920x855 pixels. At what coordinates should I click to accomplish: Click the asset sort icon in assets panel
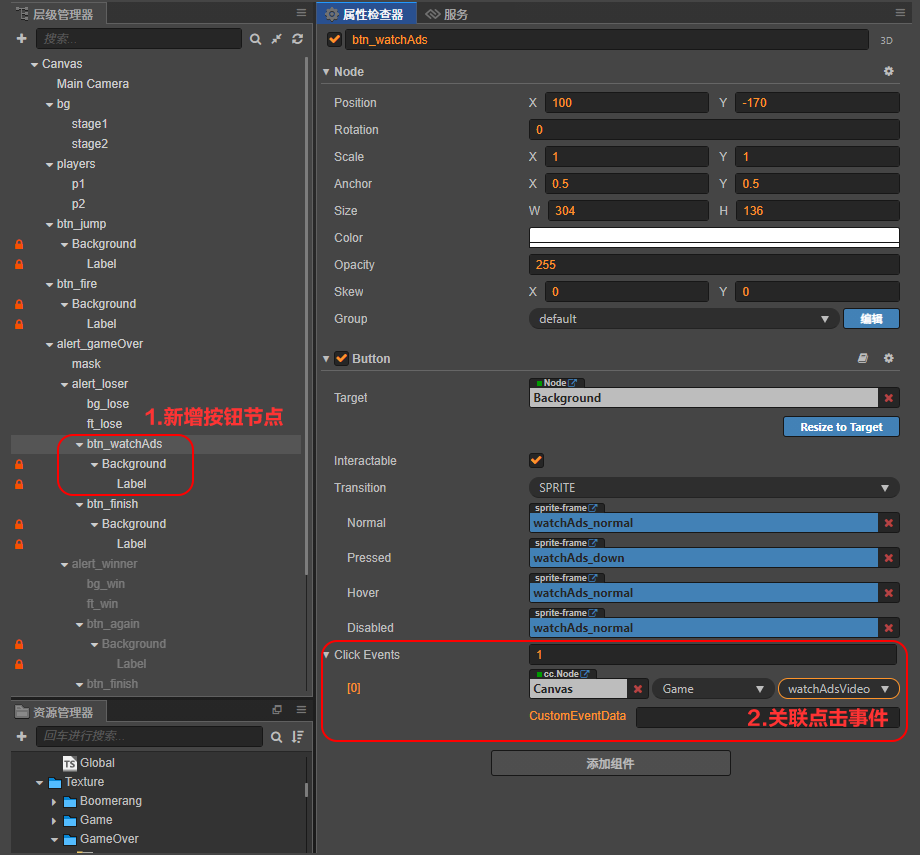tap(297, 737)
